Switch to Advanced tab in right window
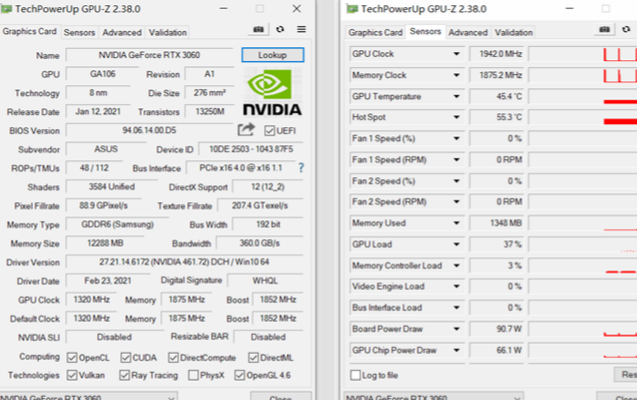The height and width of the screenshot is (400, 637). 468,32
